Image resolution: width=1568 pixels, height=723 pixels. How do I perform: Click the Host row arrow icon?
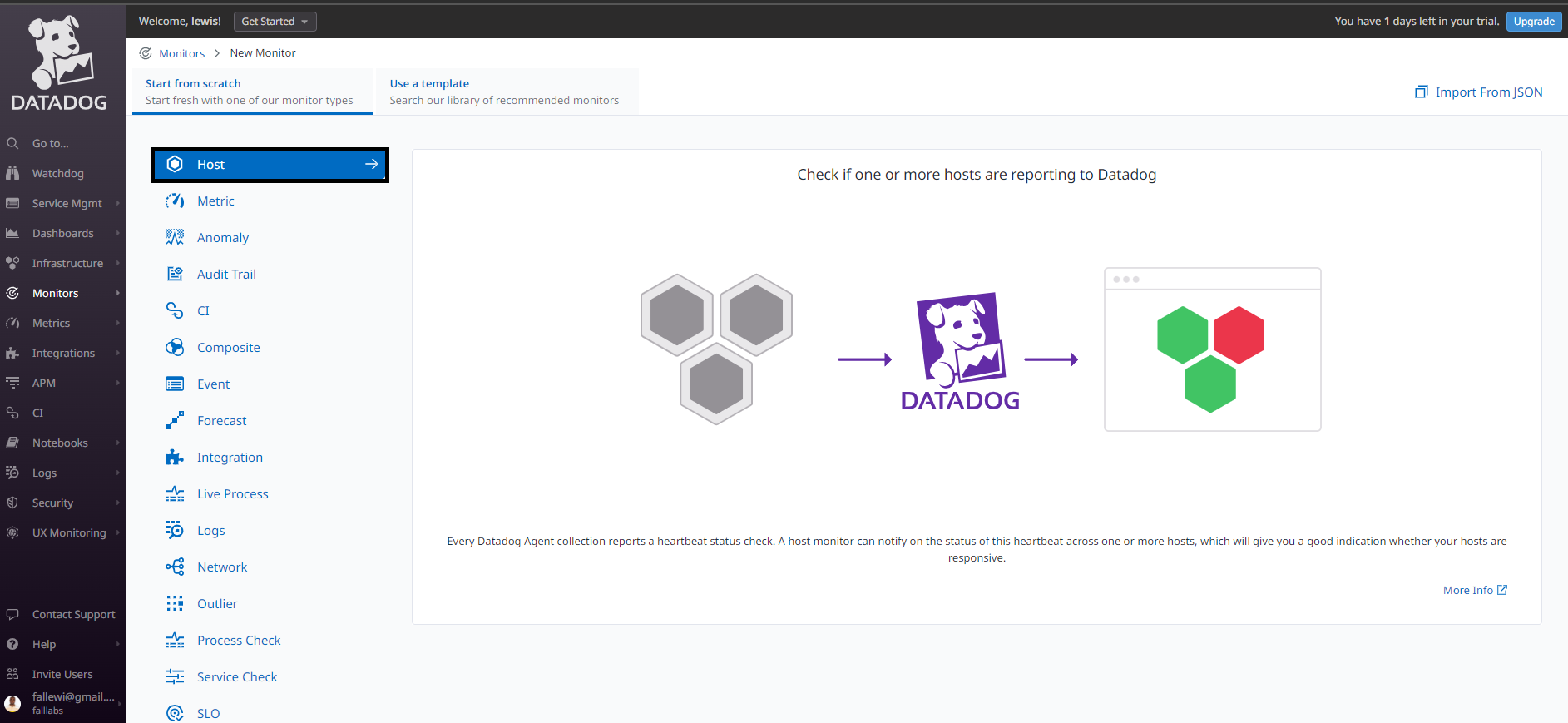tap(372, 164)
